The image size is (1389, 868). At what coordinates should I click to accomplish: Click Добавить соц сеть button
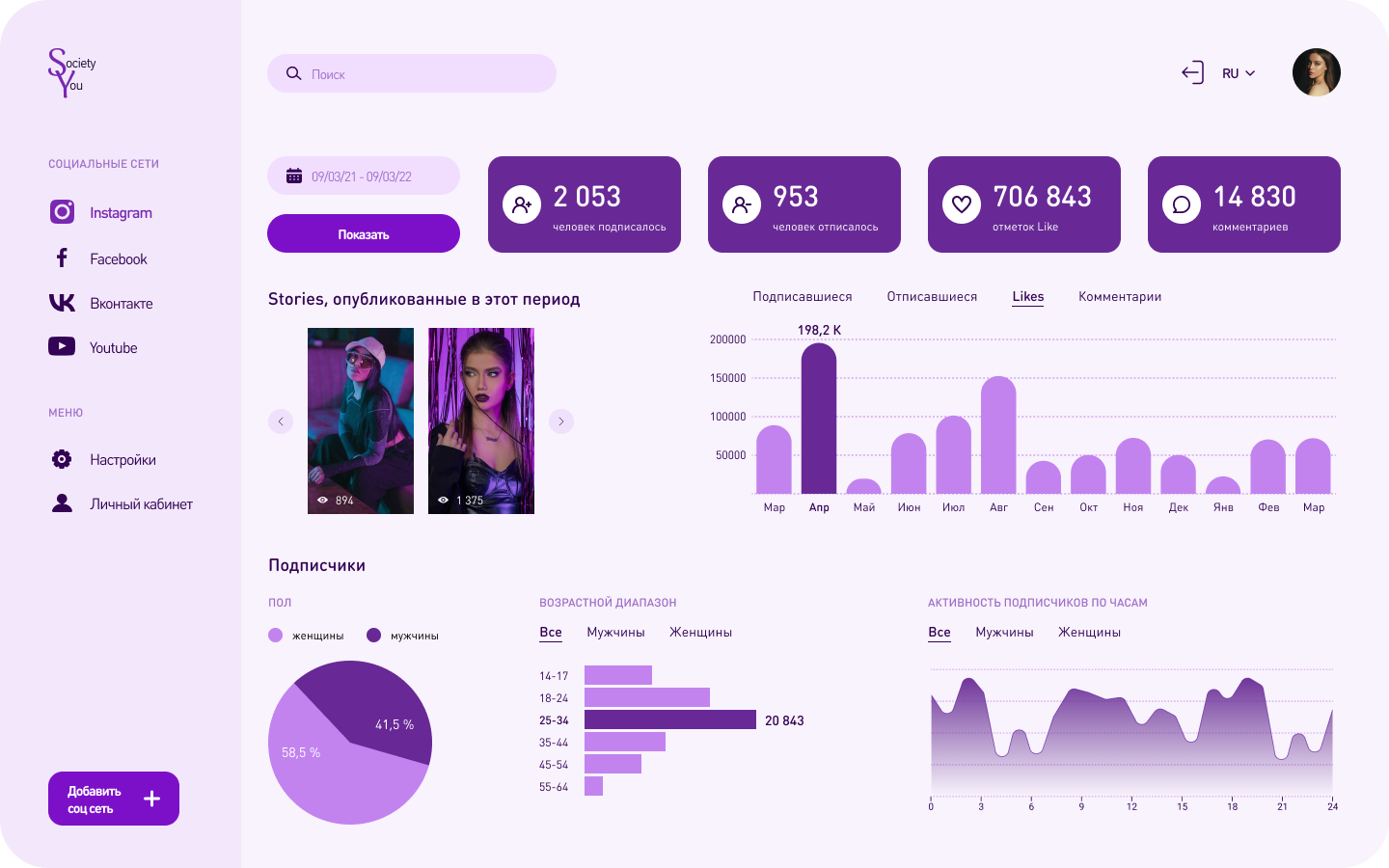click(113, 799)
